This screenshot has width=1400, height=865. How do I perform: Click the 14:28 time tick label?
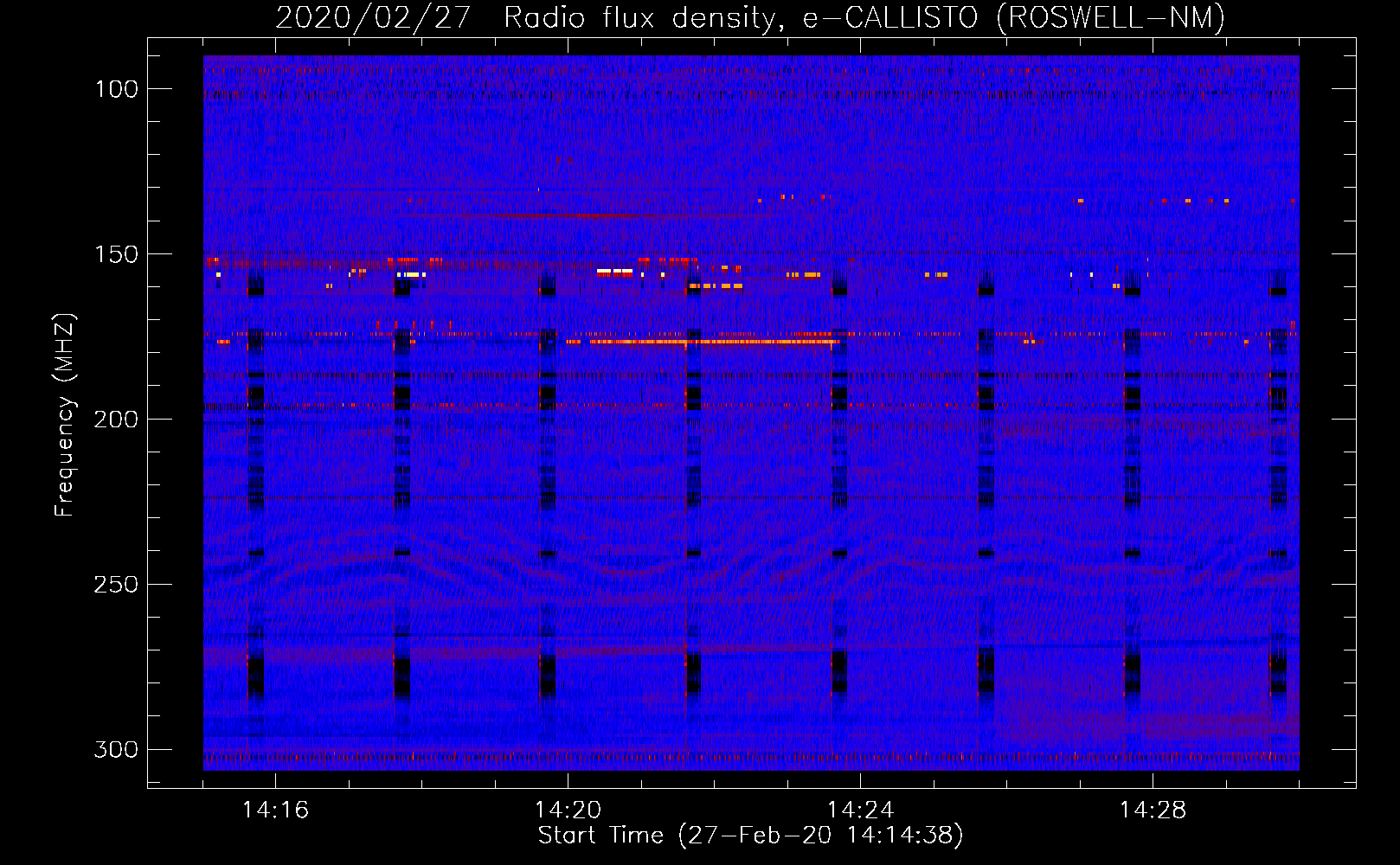click(x=1153, y=811)
